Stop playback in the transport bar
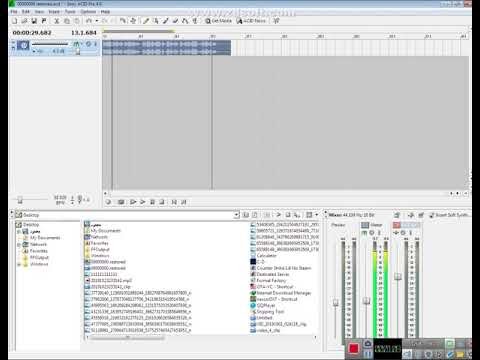This screenshot has width=480, height=360. click(162, 202)
